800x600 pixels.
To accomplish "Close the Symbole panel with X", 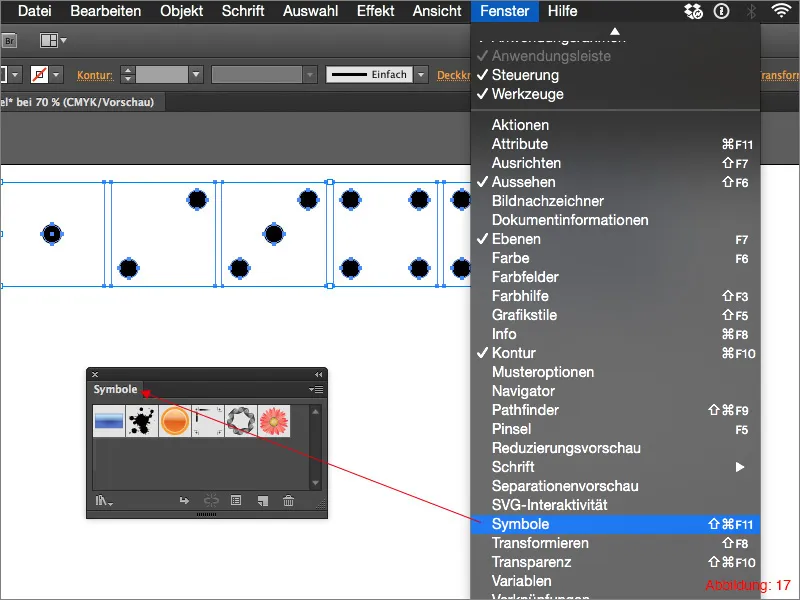I will point(95,374).
